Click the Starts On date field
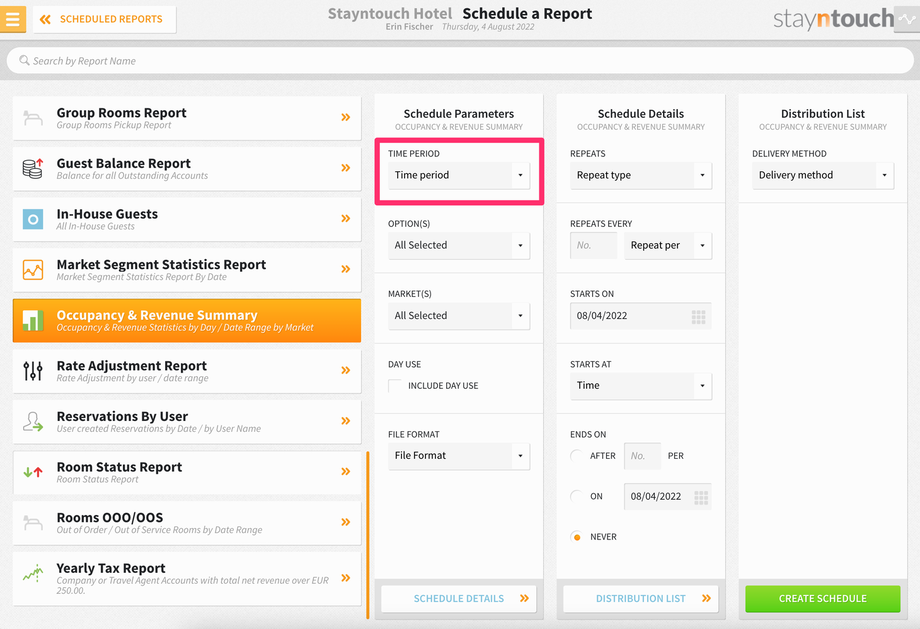 (x=641, y=316)
